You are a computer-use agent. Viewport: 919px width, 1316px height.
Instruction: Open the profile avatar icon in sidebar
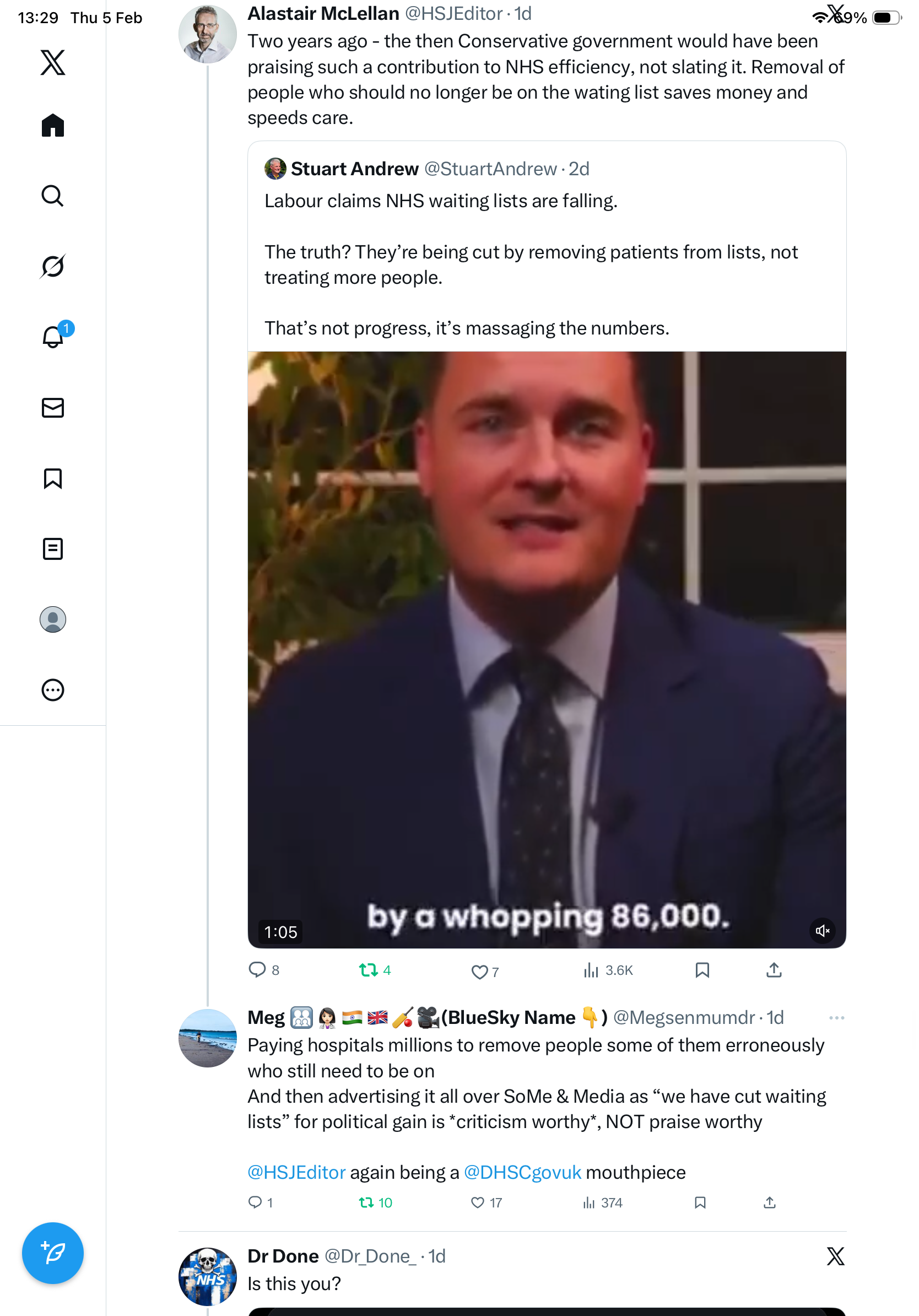click(53, 619)
